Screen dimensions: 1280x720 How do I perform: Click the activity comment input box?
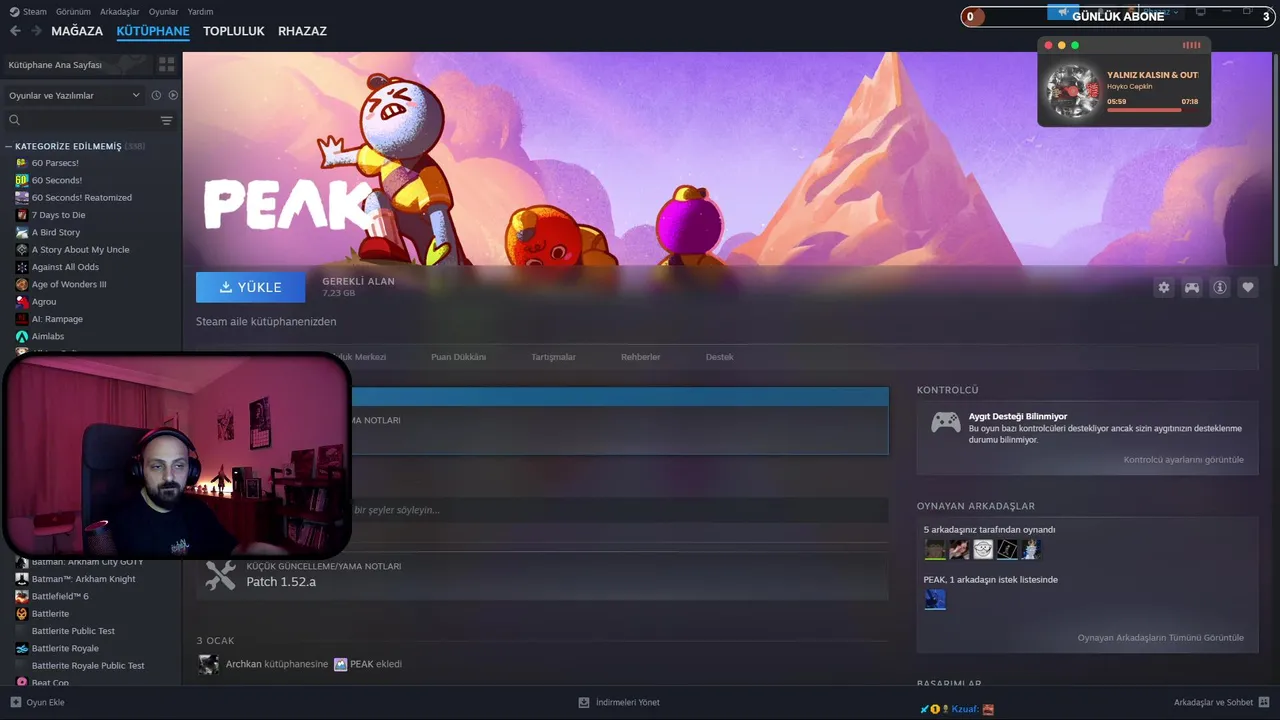619,510
